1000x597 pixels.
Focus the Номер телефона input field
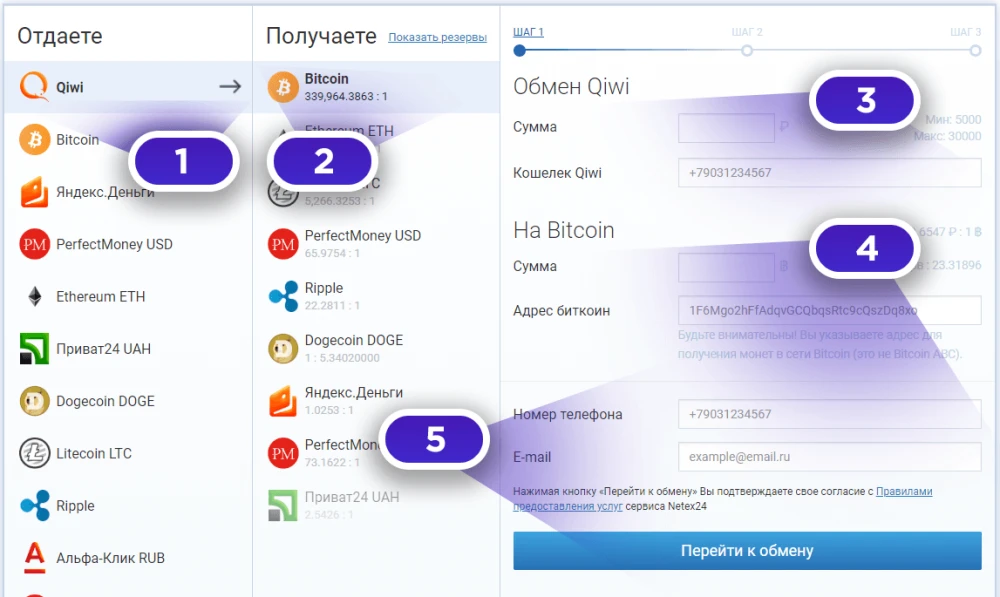coord(829,414)
